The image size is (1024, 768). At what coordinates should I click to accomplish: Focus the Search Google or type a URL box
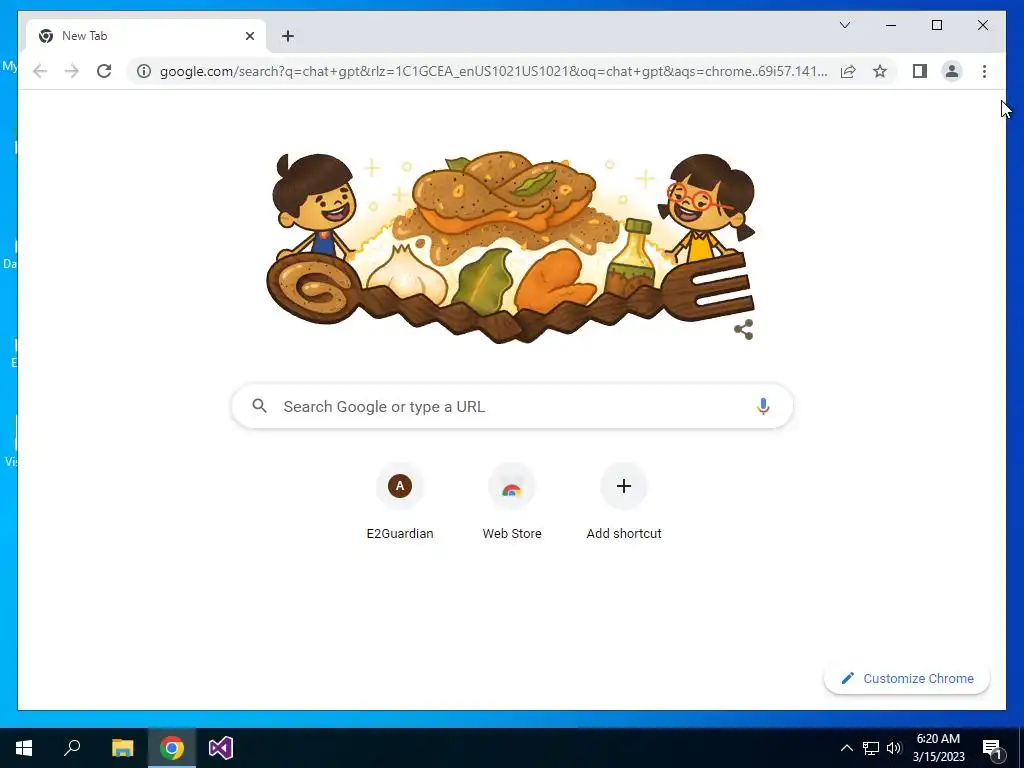tap(512, 406)
